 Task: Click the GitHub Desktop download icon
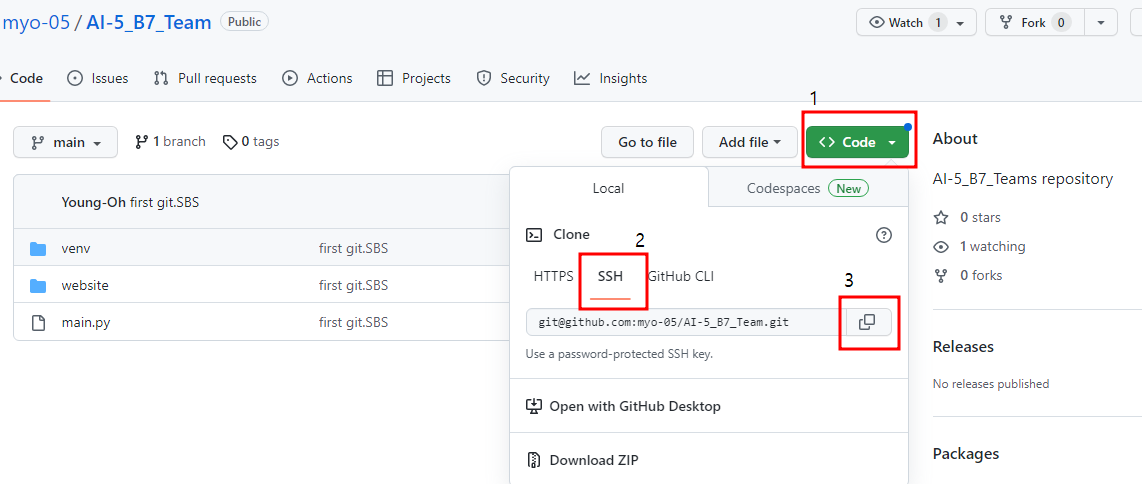pyautogui.click(x=534, y=406)
